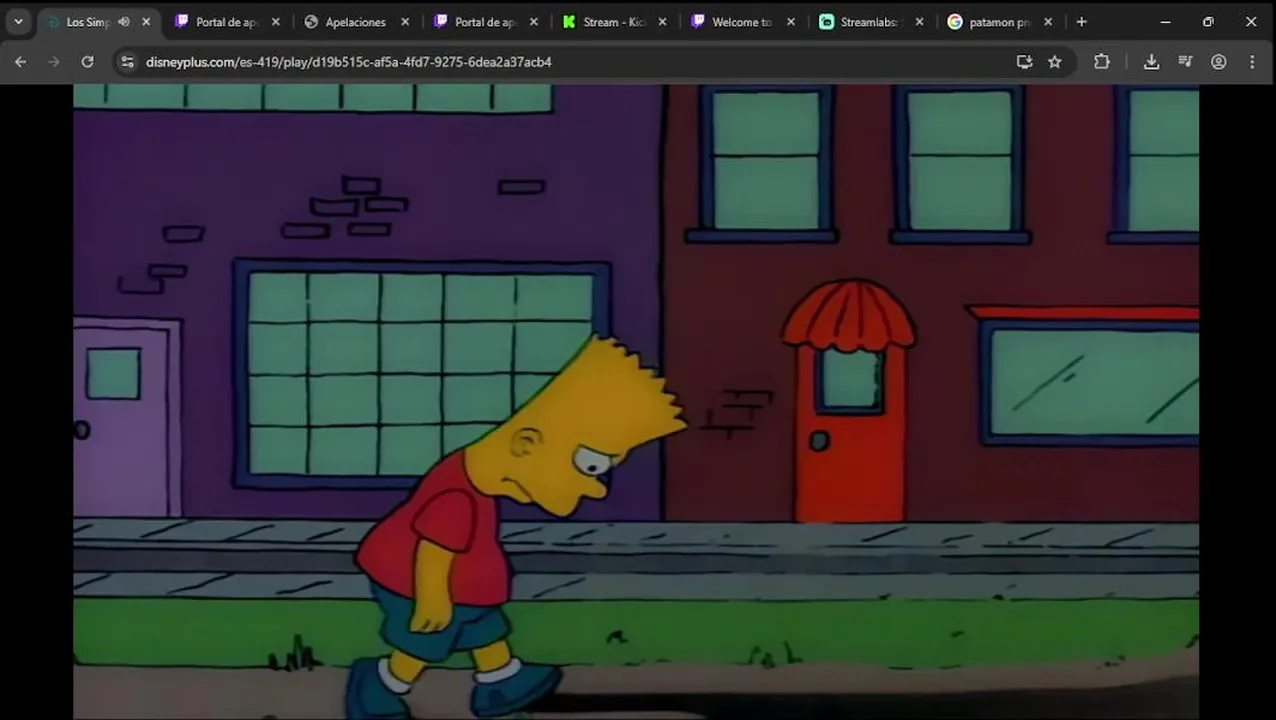Image resolution: width=1276 pixels, height=720 pixels.
Task: Close the Welcome to tab
Action: coord(791,21)
